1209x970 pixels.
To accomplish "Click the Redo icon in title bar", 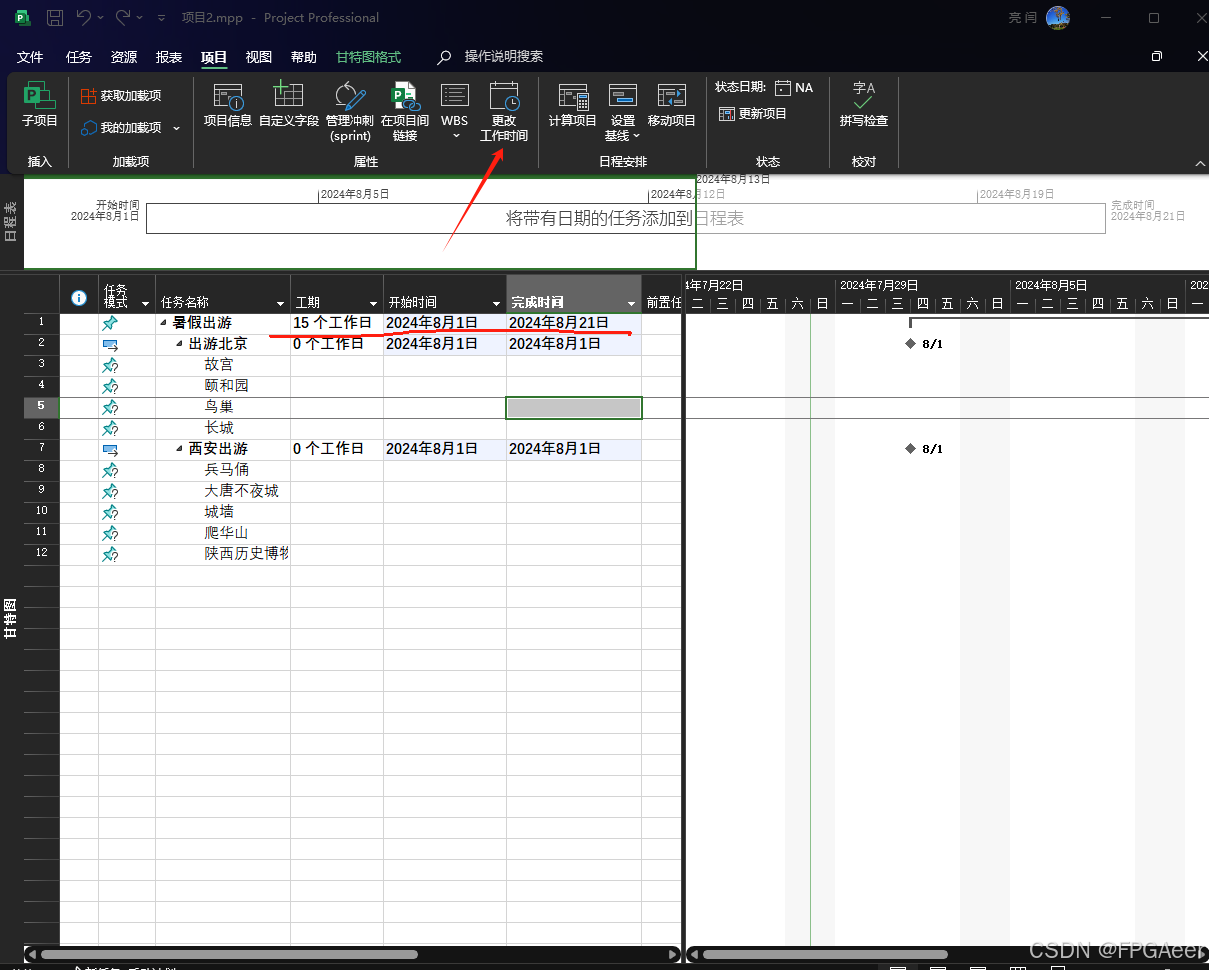I will pyautogui.click(x=123, y=18).
